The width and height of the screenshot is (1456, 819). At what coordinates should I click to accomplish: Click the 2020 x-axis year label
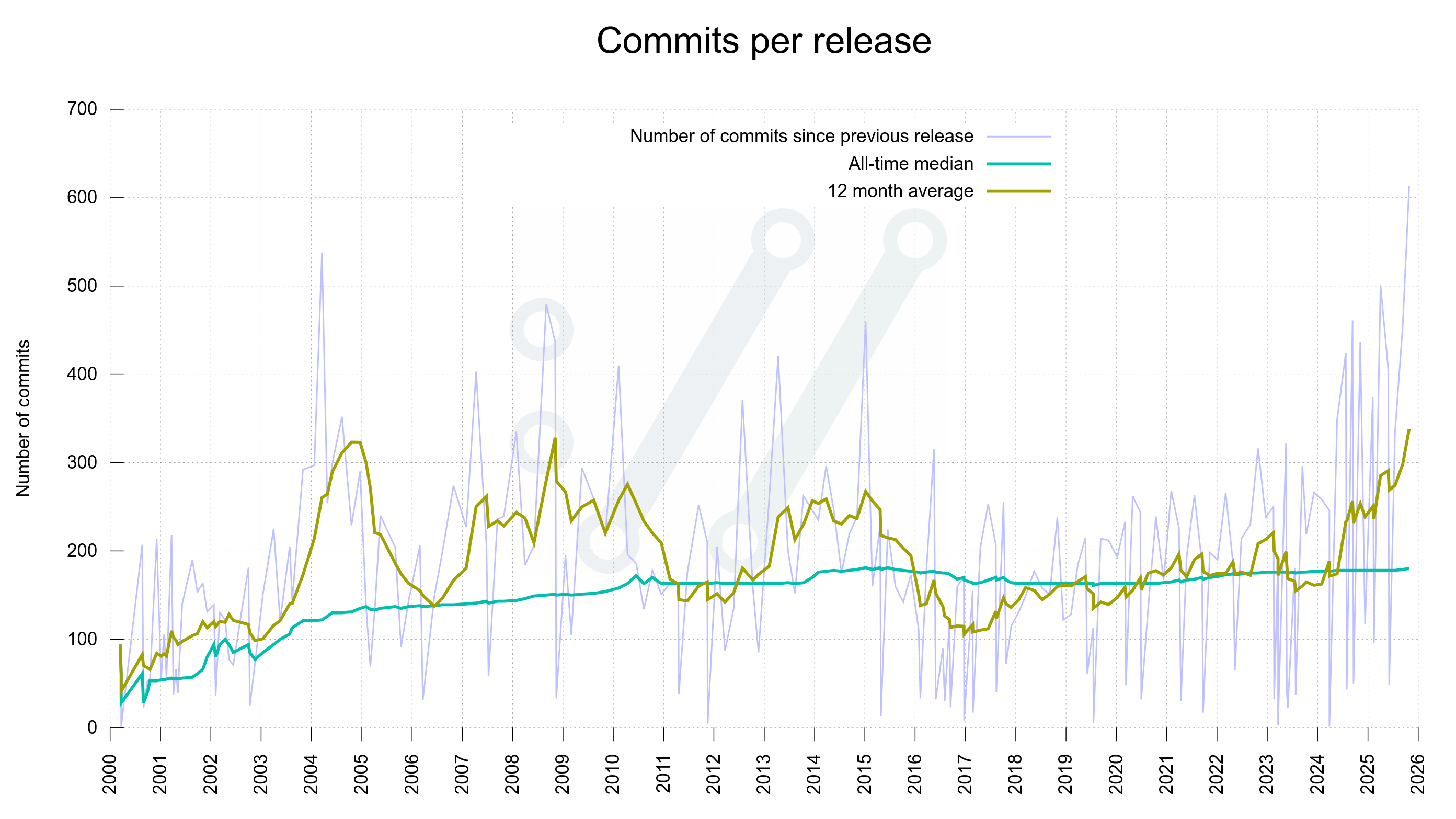click(1116, 773)
